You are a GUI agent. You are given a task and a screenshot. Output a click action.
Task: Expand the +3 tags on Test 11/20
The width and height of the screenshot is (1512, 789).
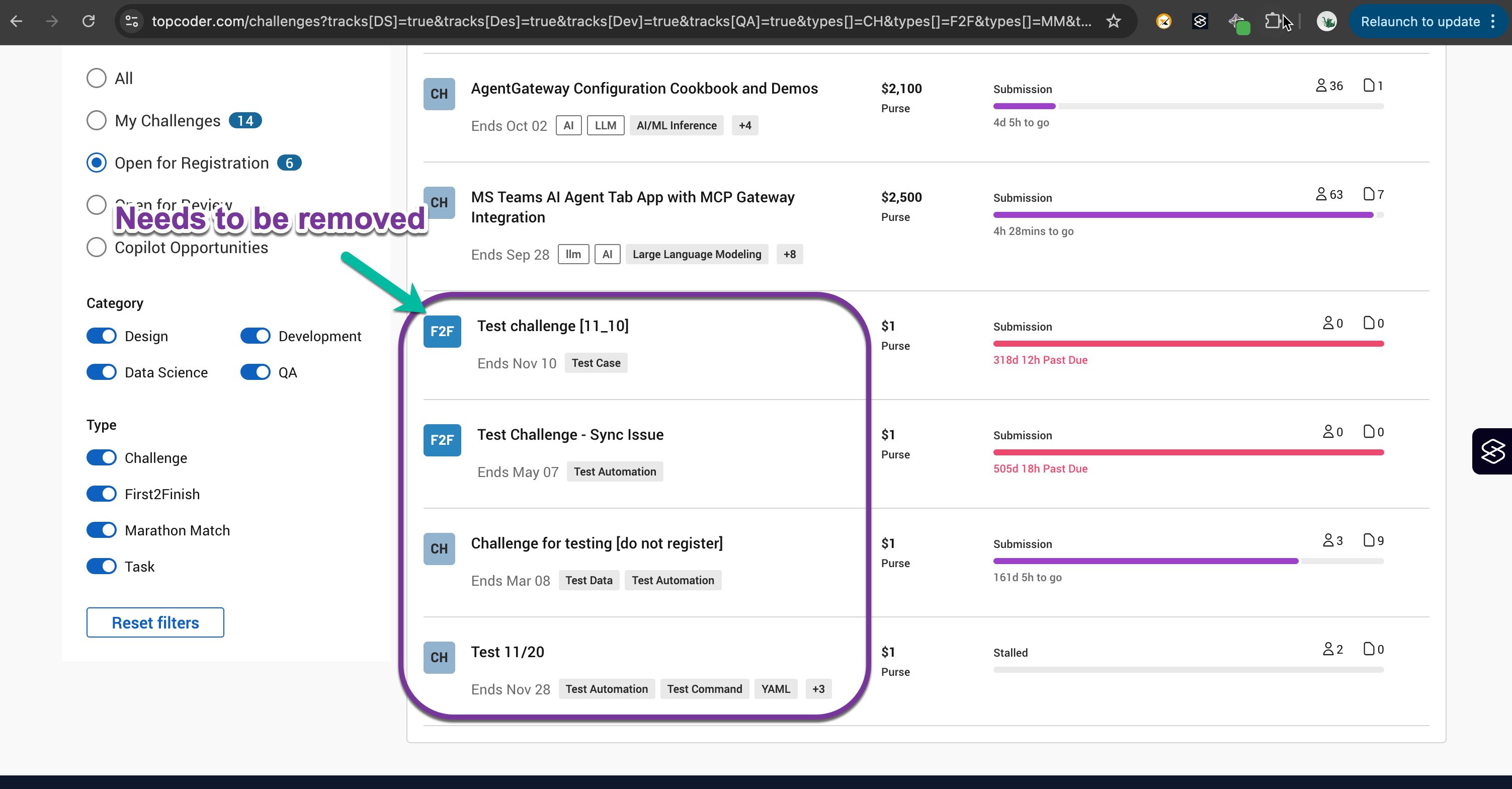pos(818,688)
